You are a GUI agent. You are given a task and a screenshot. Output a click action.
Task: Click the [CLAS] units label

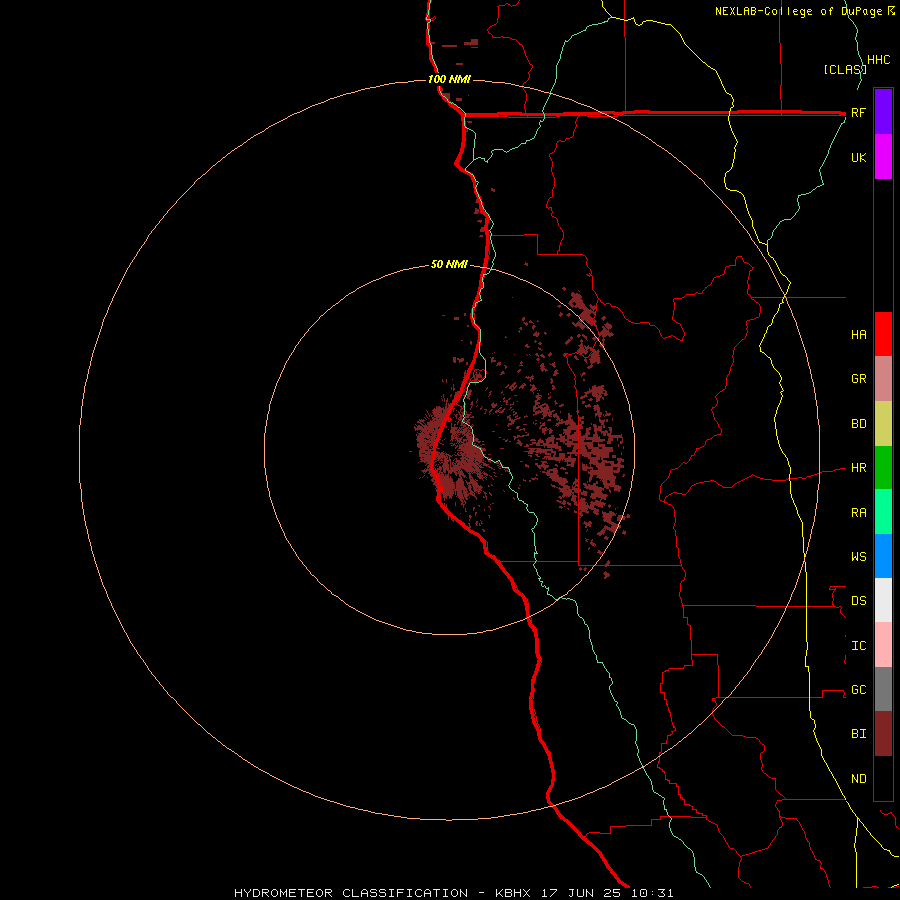[x=844, y=69]
